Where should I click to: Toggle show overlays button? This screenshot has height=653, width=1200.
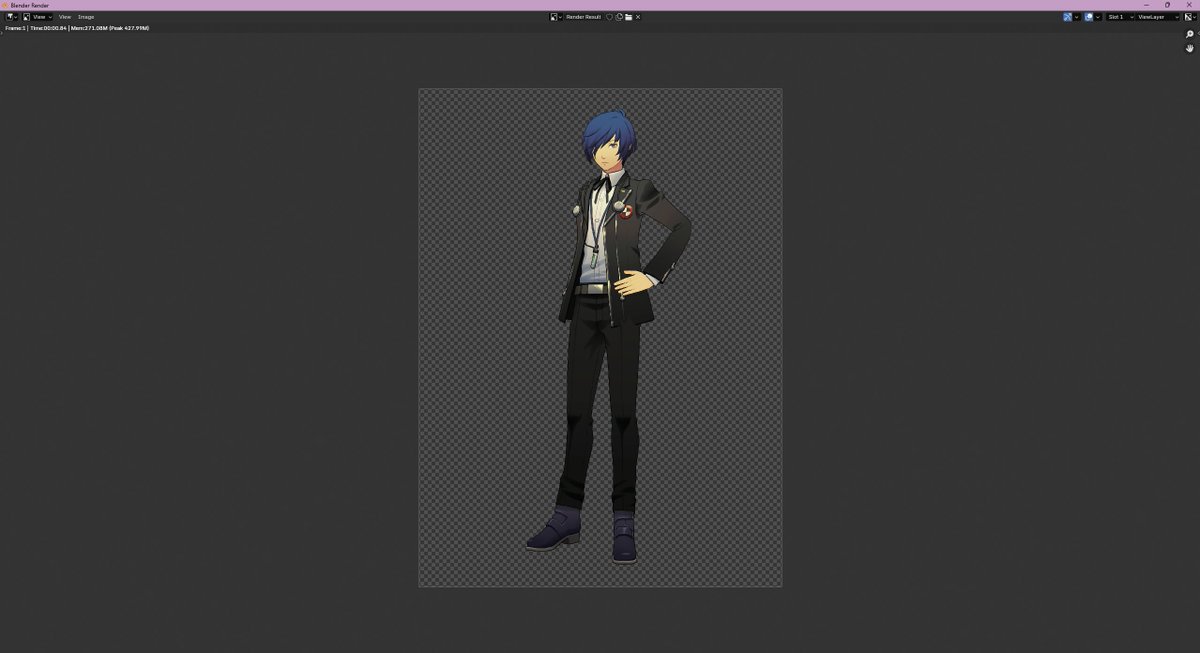(x=1088, y=17)
